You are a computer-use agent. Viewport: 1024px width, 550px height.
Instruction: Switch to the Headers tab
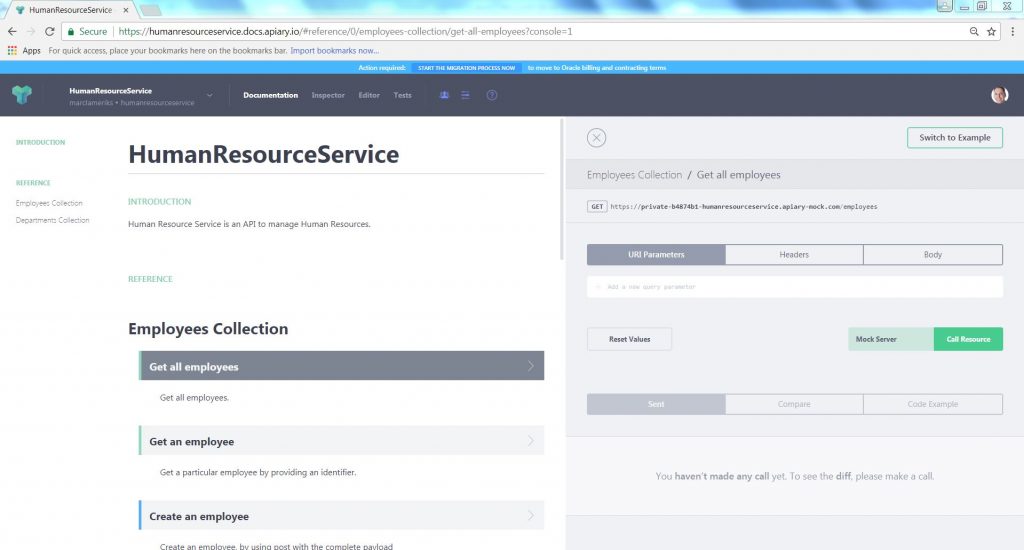click(794, 255)
